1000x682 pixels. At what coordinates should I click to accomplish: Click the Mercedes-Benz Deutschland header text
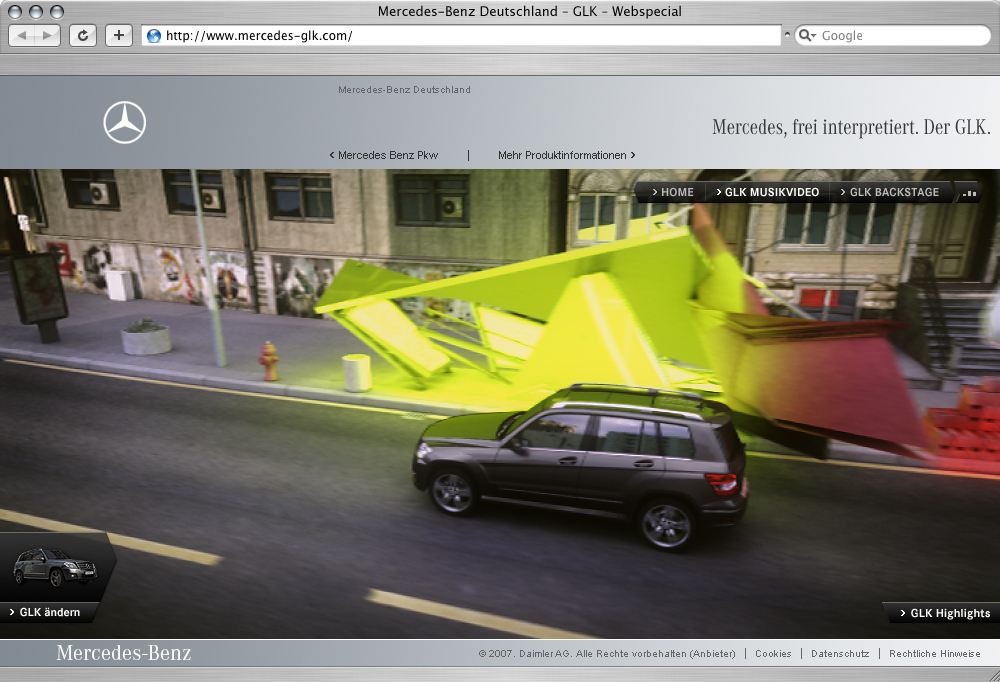pyautogui.click(x=404, y=90)
